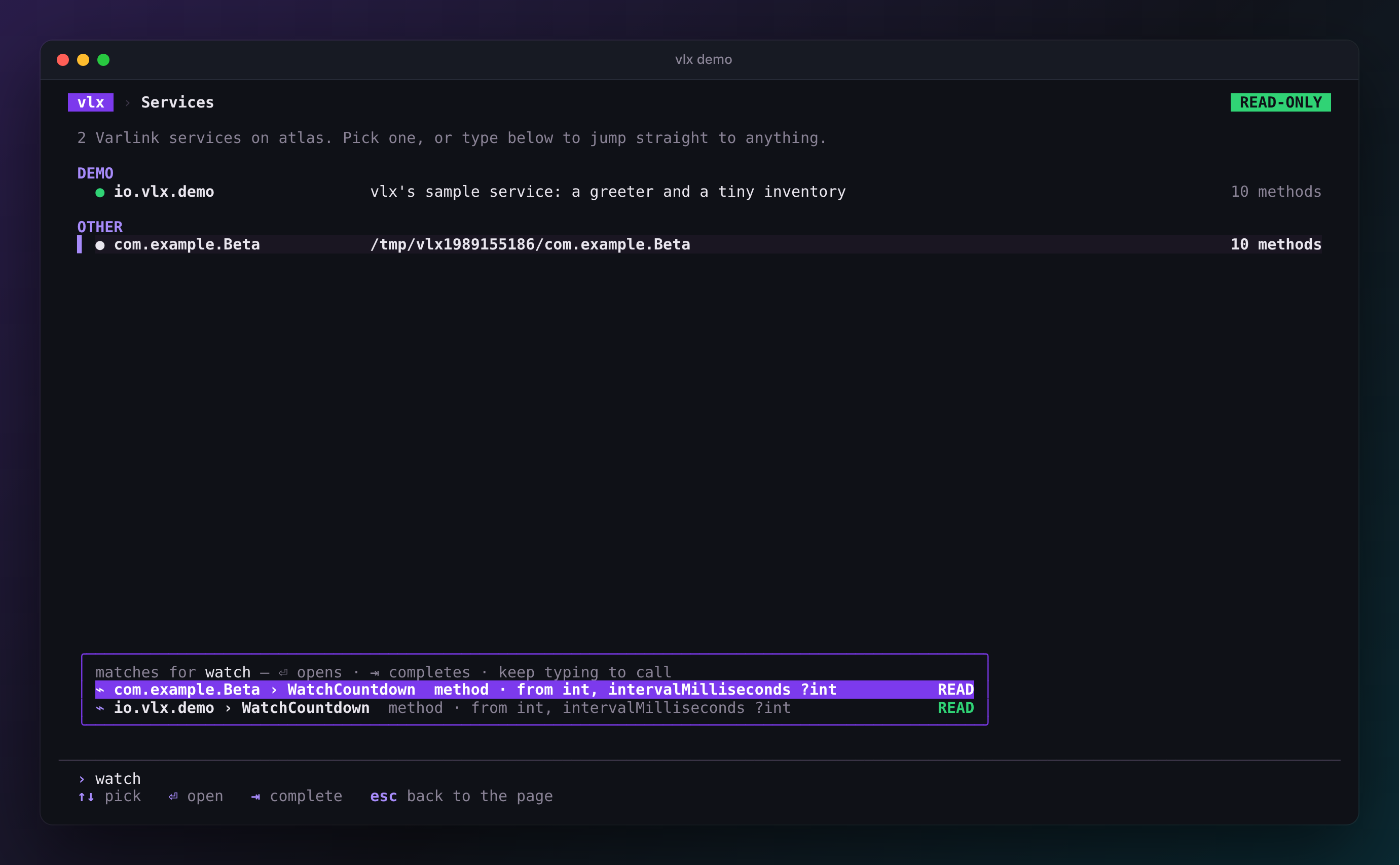Click the vlx demo window title

point(704,59)
